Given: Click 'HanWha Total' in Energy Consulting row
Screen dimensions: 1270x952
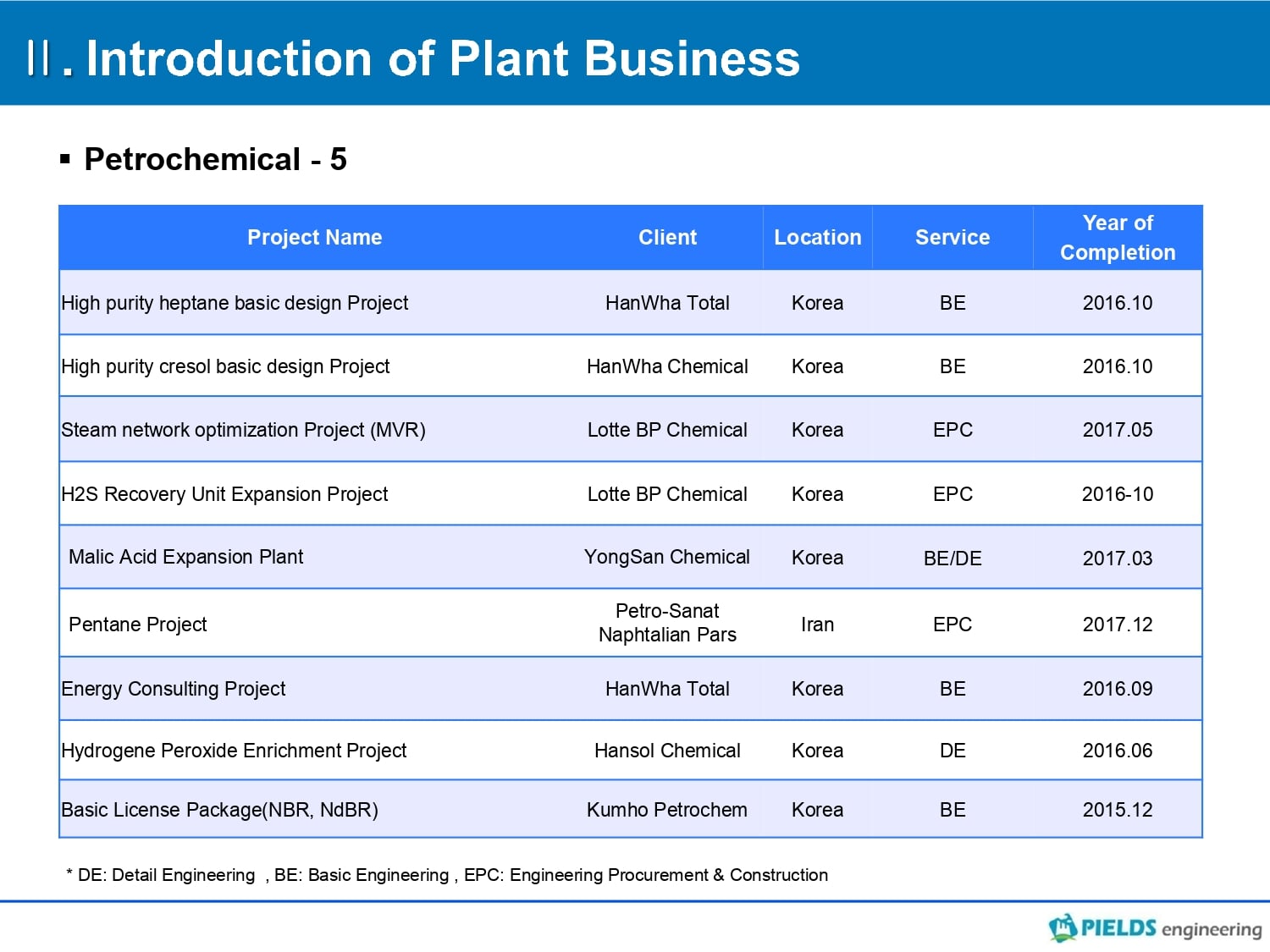Looking at the screenshot, I should click(667, 689).
